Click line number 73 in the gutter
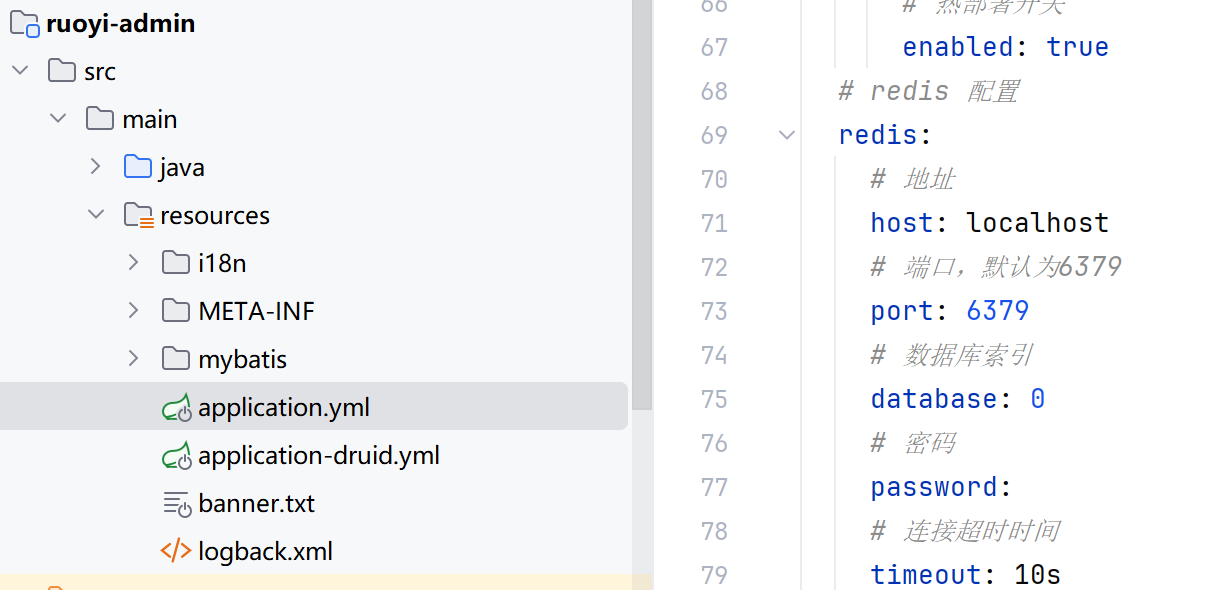The width and height of the screenshot is (1230, 590). (x=714, y=311)
